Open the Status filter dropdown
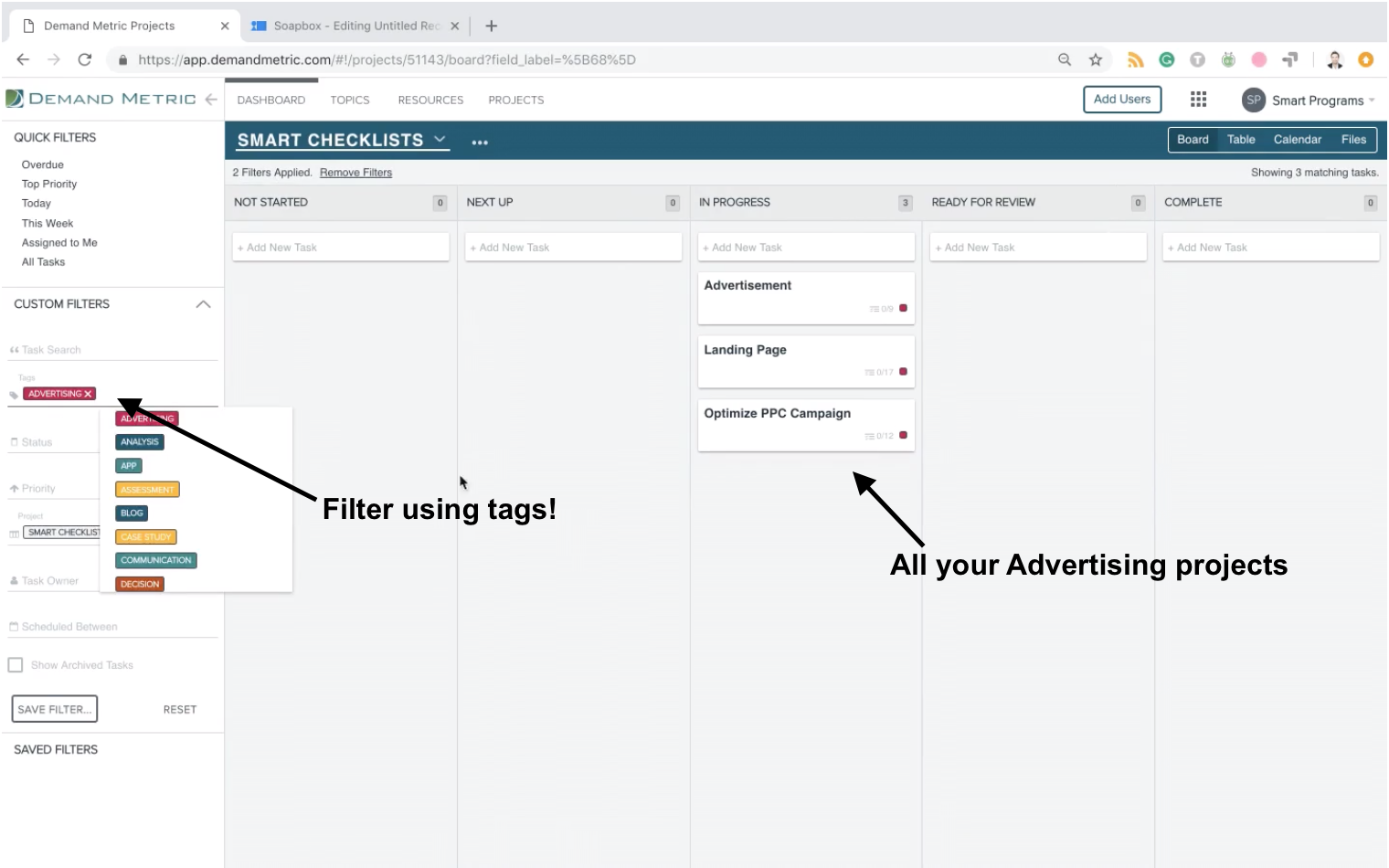Image resolution: width=1389 pixels, height=868 pixels. 53,442
